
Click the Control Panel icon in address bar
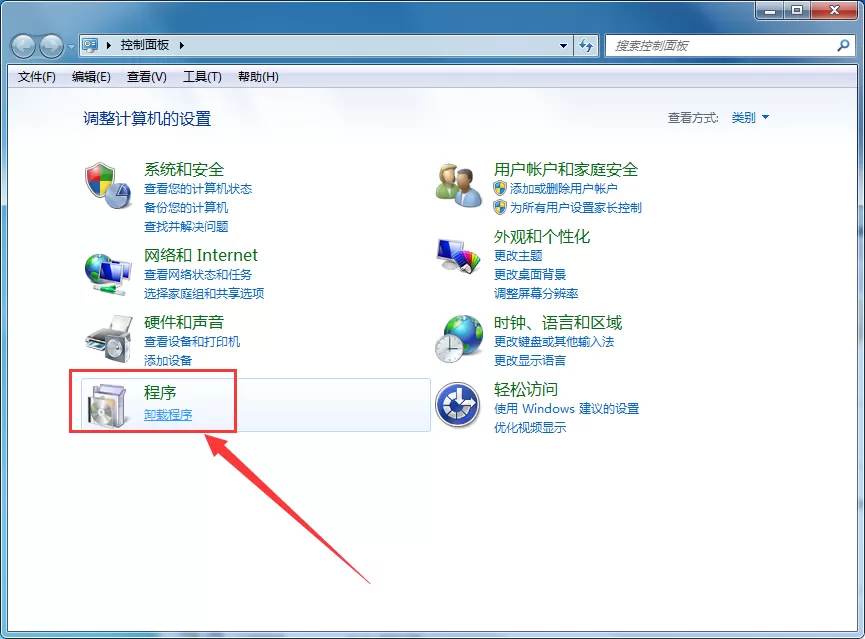tap(90, 45)
